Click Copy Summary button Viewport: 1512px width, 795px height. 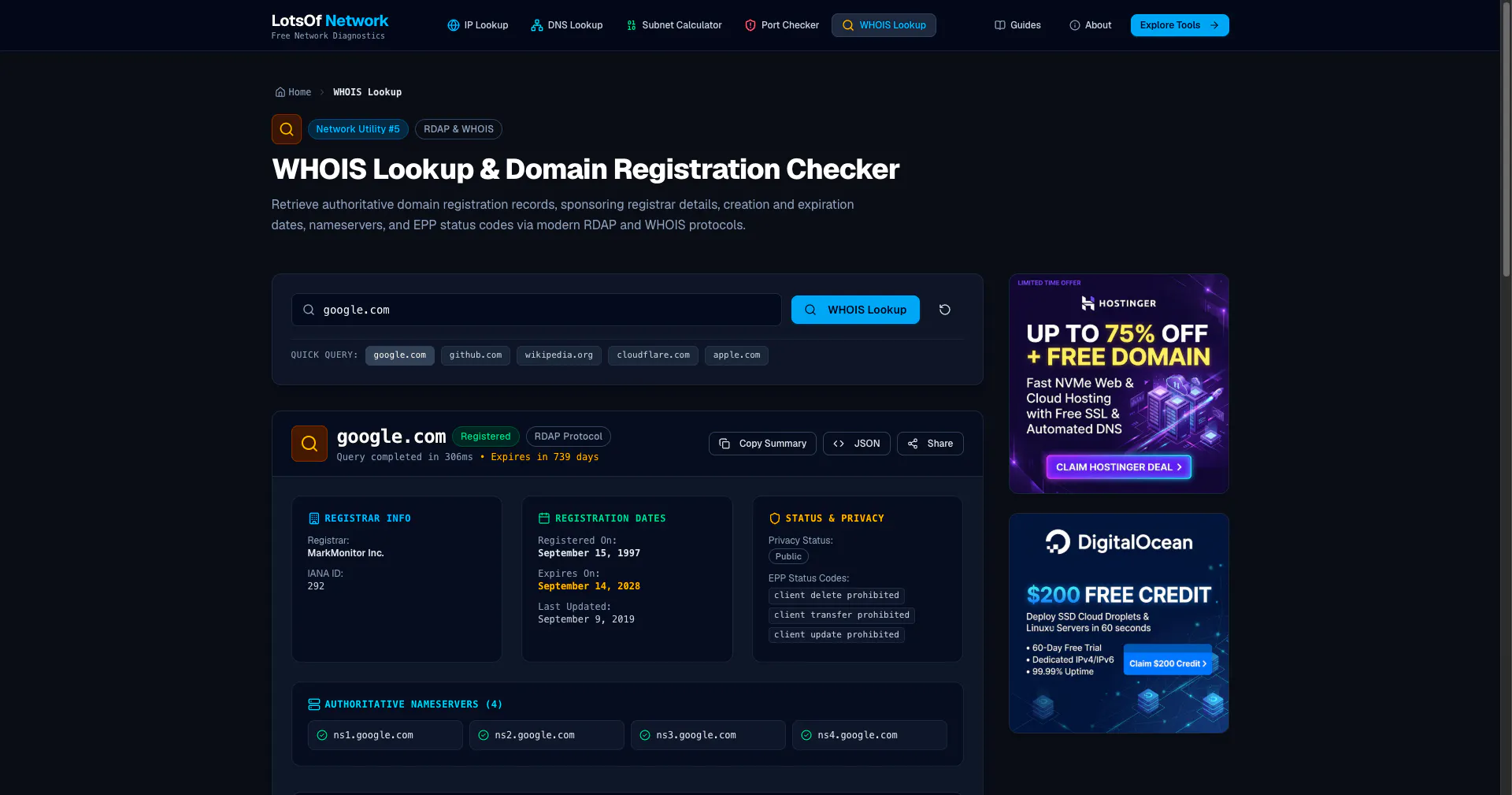pyautogui.click(x=762, y=444)
